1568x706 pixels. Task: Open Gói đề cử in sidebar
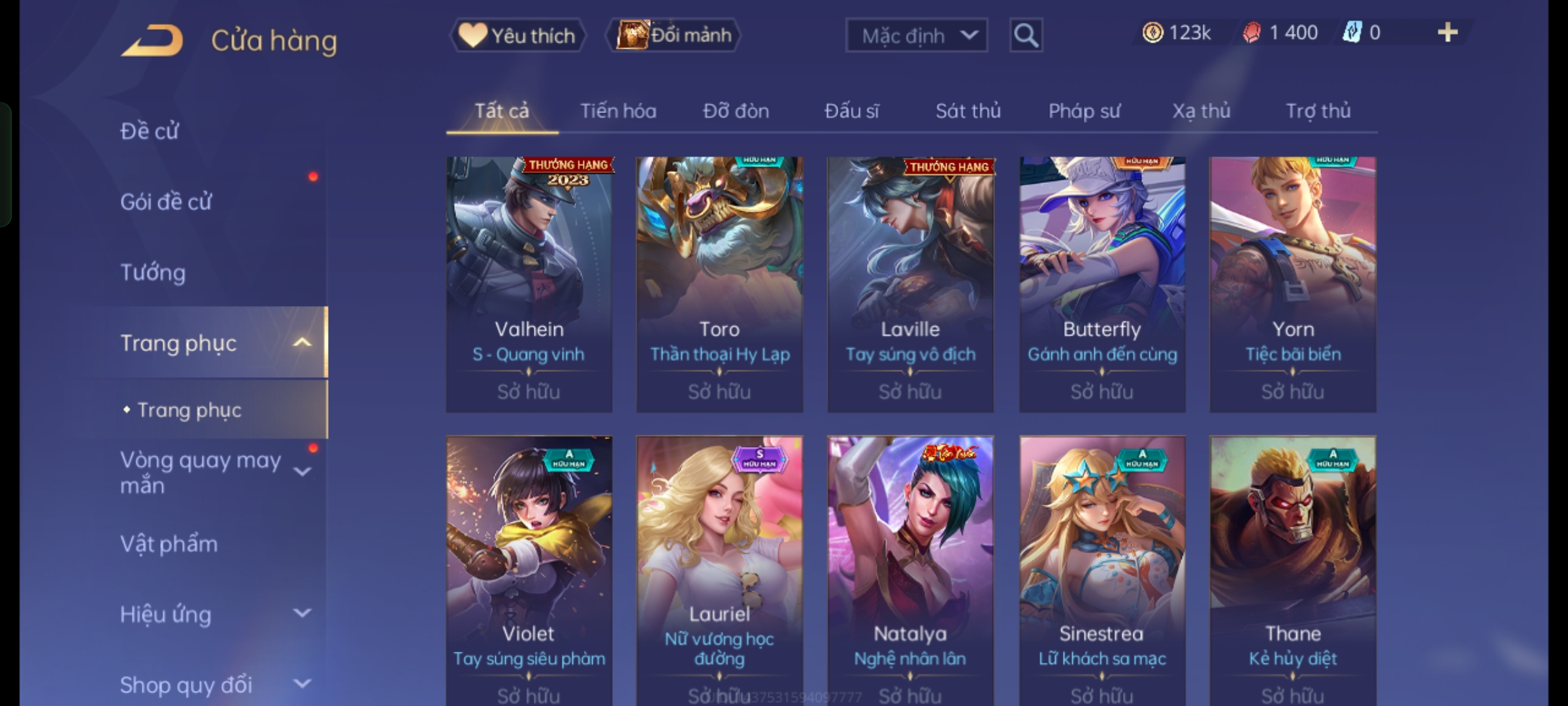click(166, 201)
